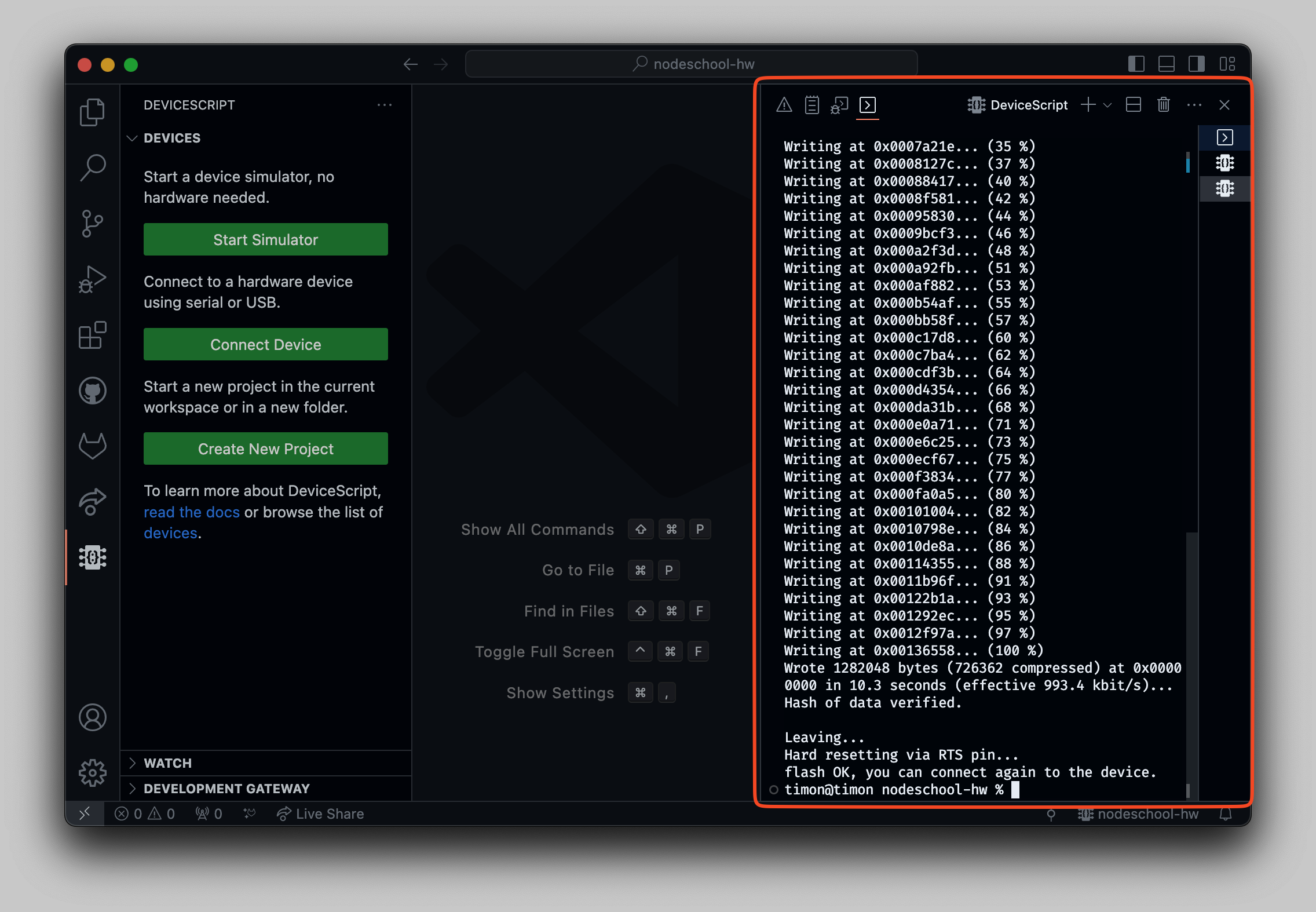Open the Run and Debug view
Screen dimensions: 1316x912
coord(93,280)
